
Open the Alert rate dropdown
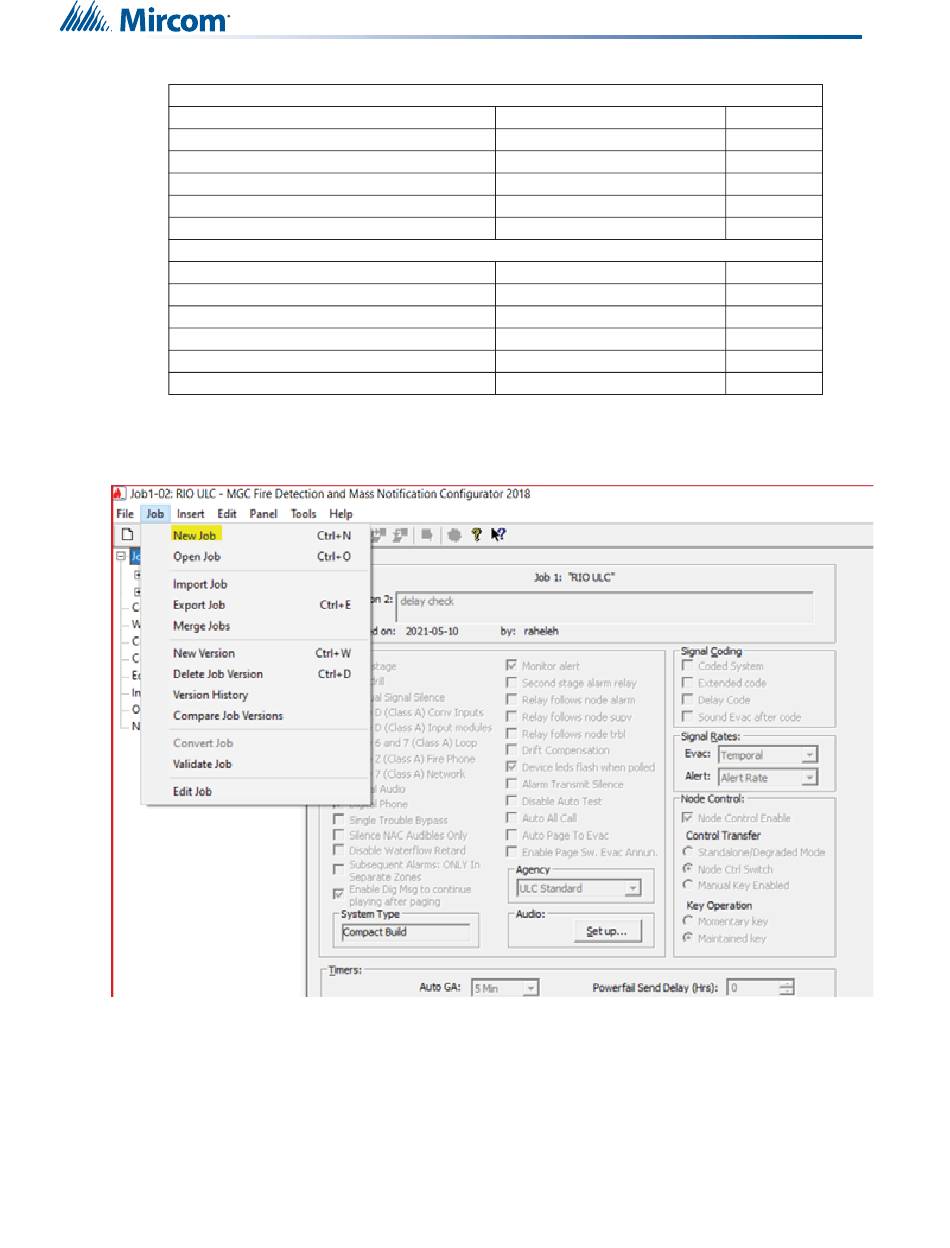click(x=768, y=778)
